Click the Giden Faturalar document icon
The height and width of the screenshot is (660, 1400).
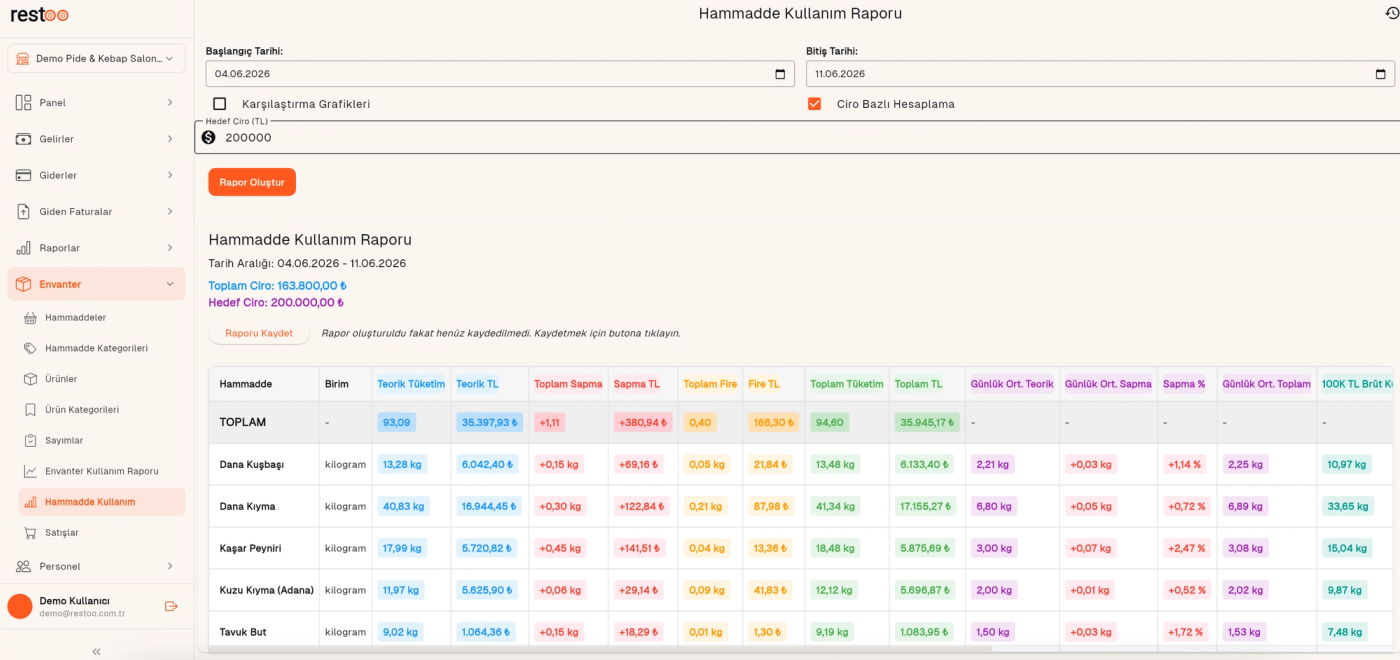(23, 211)
